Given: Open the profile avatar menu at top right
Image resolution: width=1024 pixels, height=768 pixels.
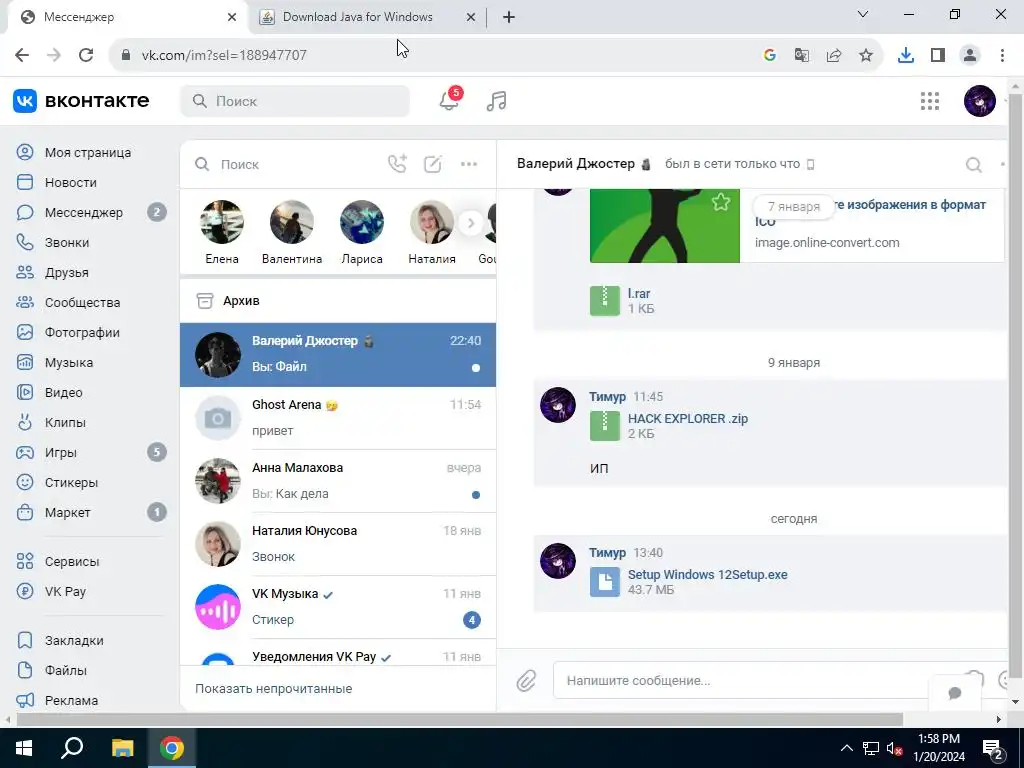Looking at the screenshot, I should 980,101.
